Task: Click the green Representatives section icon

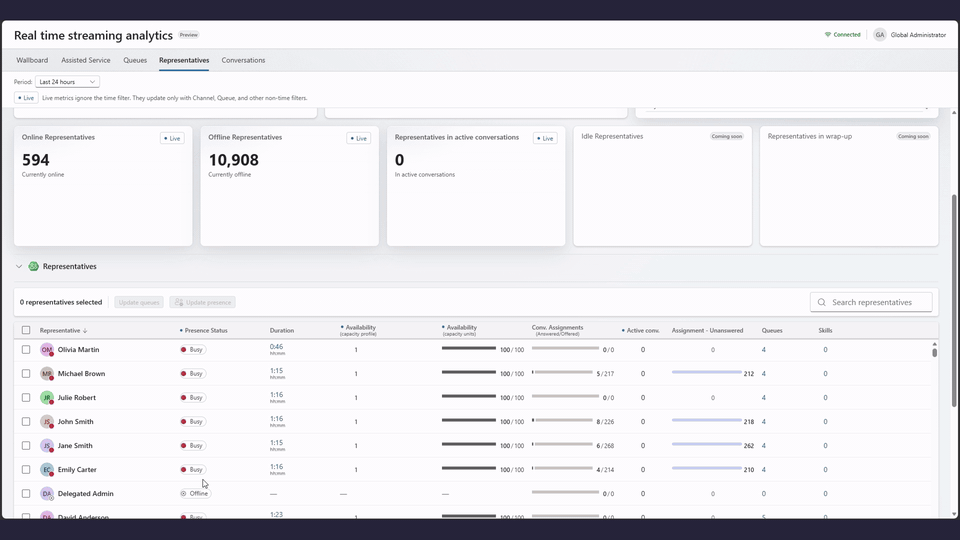Action: click(34, 266)
